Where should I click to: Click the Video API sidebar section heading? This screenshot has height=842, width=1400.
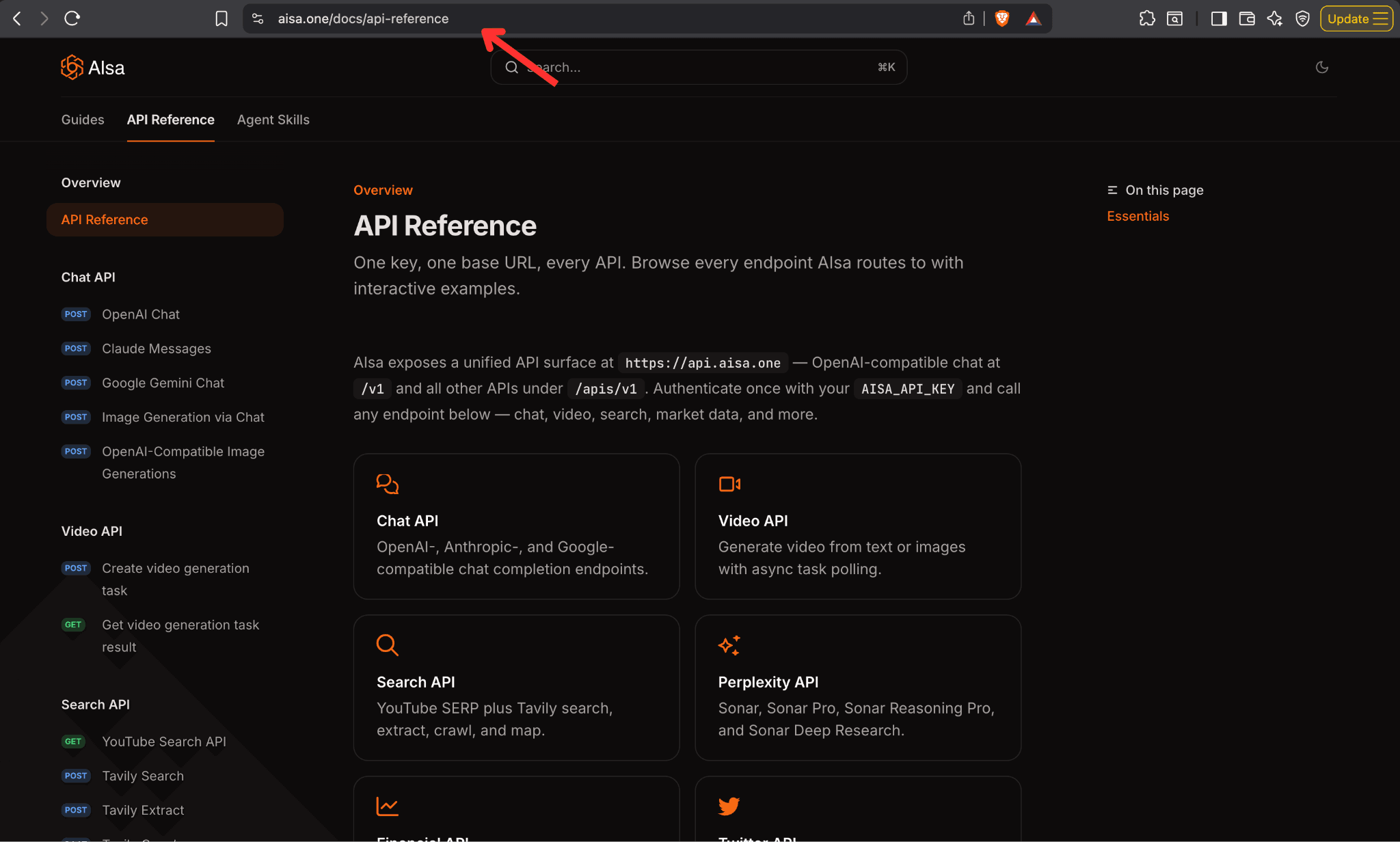tap(92, 532)
